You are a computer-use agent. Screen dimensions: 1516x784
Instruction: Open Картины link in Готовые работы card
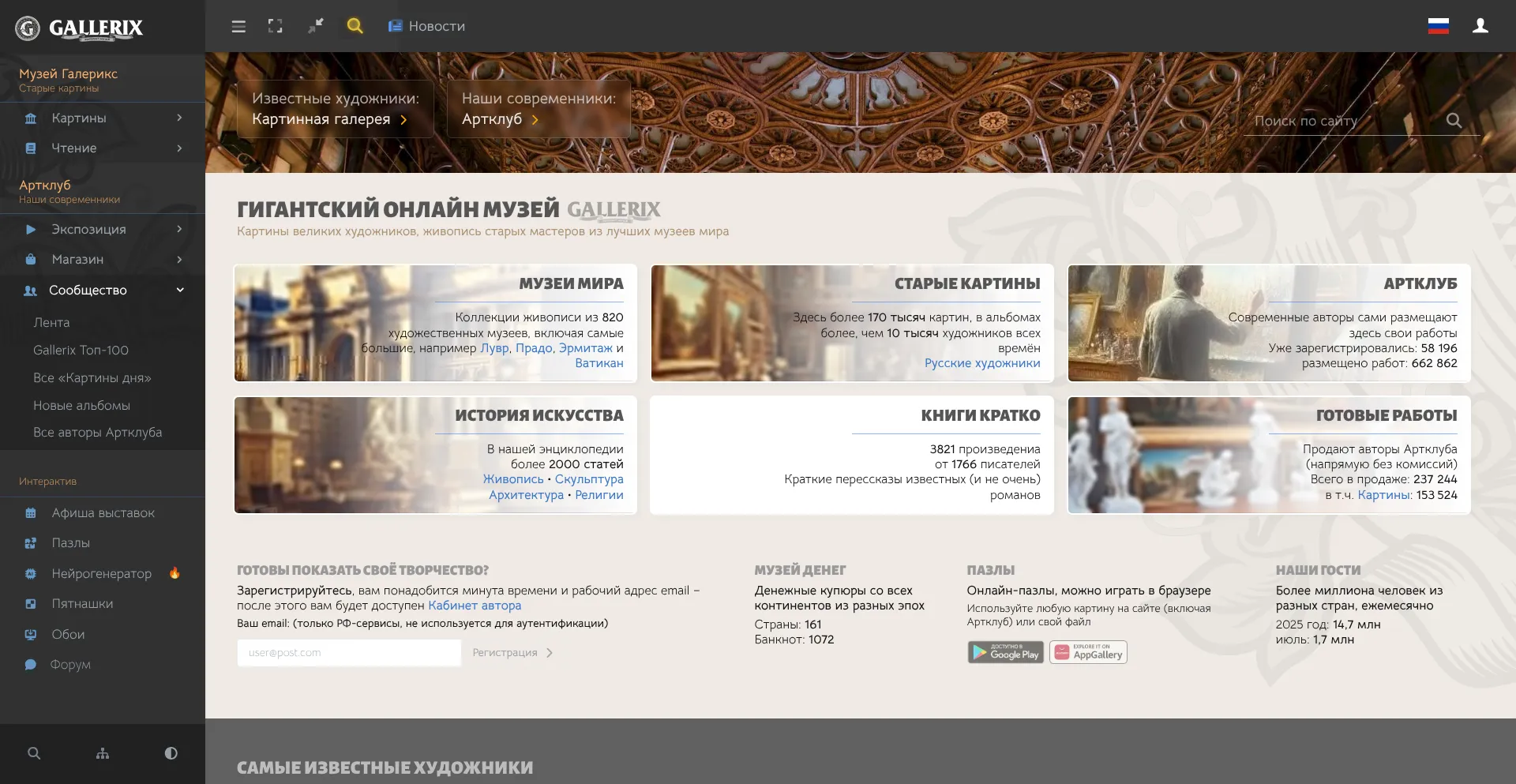[1384, 495]
